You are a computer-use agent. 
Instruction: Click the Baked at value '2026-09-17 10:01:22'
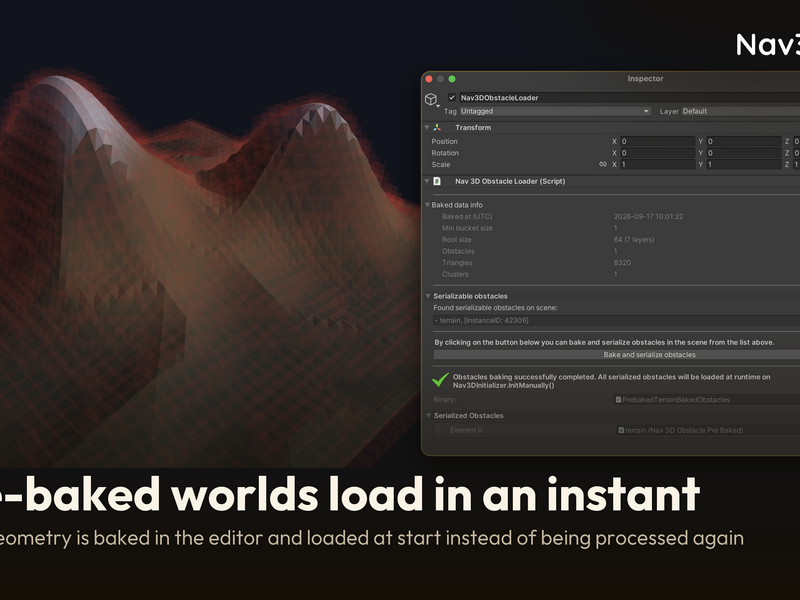pos(648,216)
